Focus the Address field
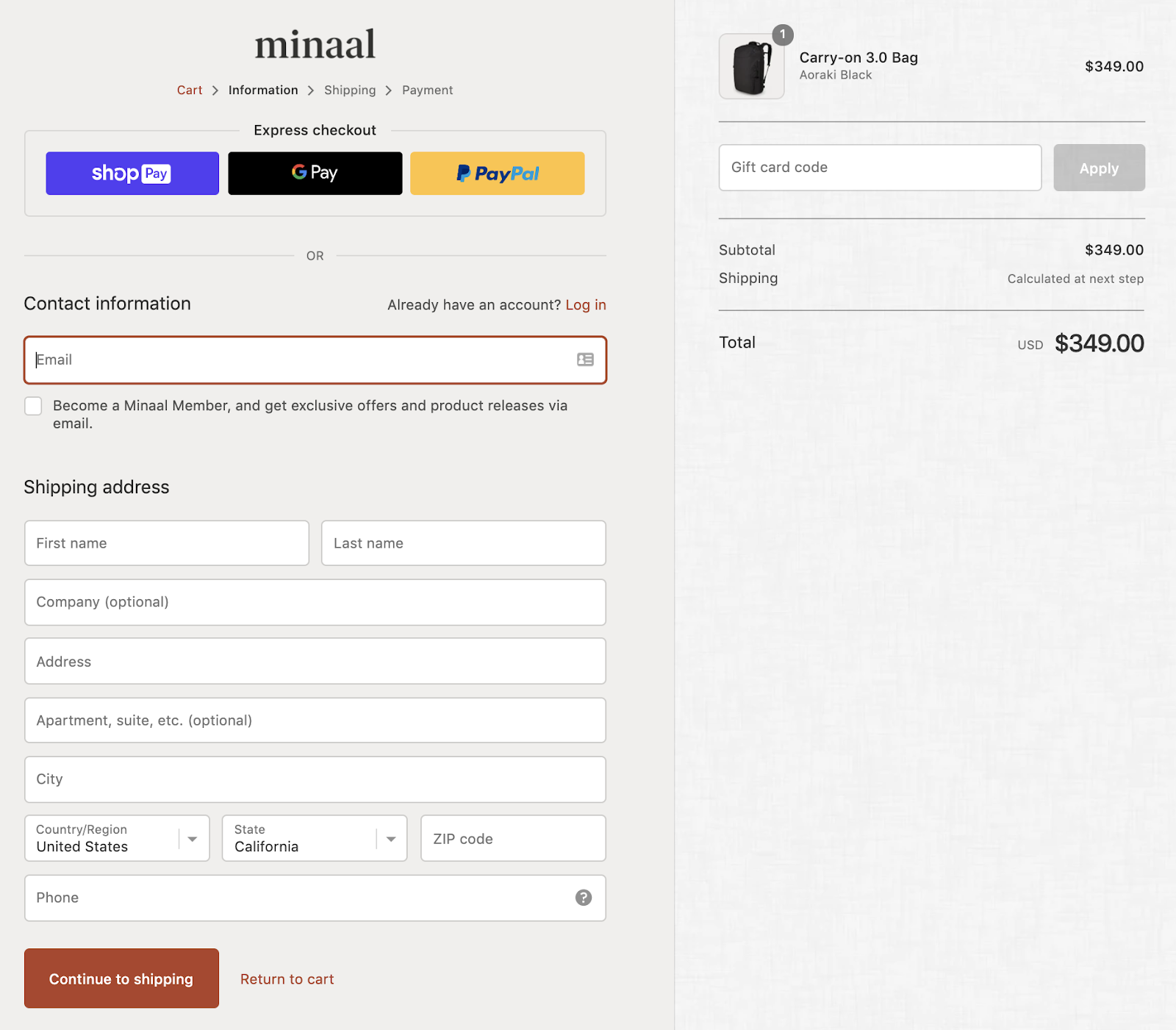The height and width of the screenshot is (1030, 1176). point(315,662)
